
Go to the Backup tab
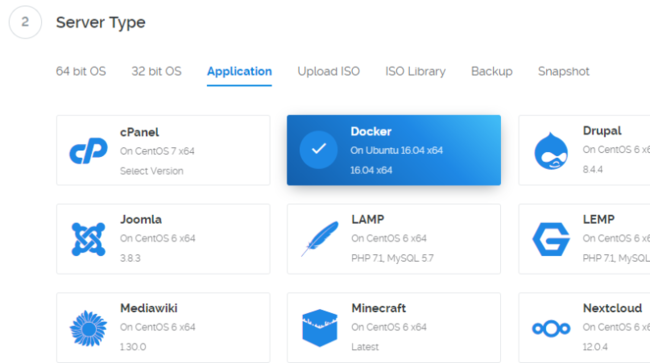492,71
